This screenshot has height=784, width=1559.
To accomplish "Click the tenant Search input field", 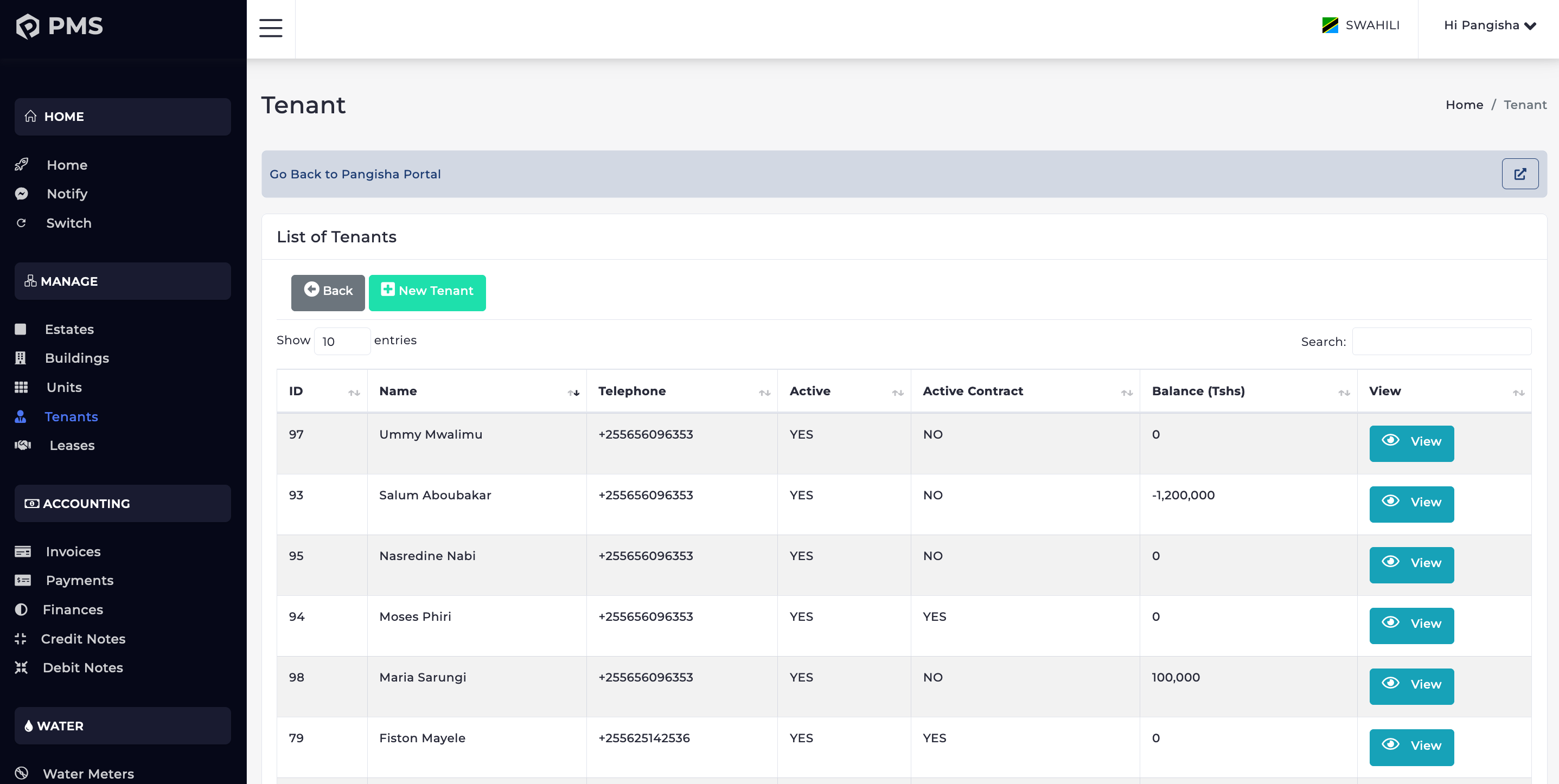I will tap(1441, 341).
